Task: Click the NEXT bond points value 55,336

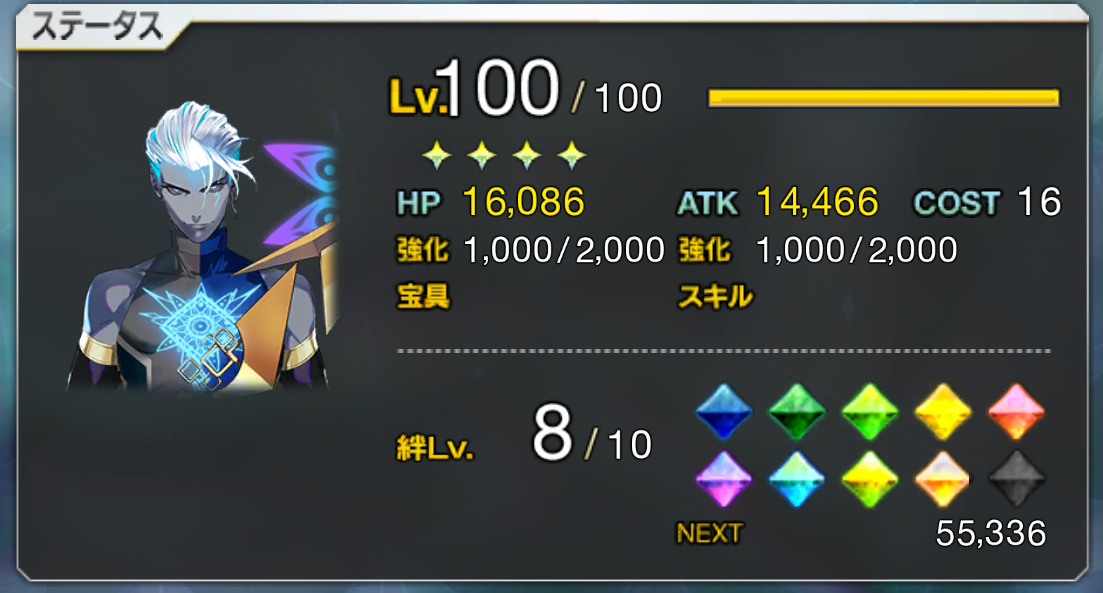Action: tap(990, 533)
